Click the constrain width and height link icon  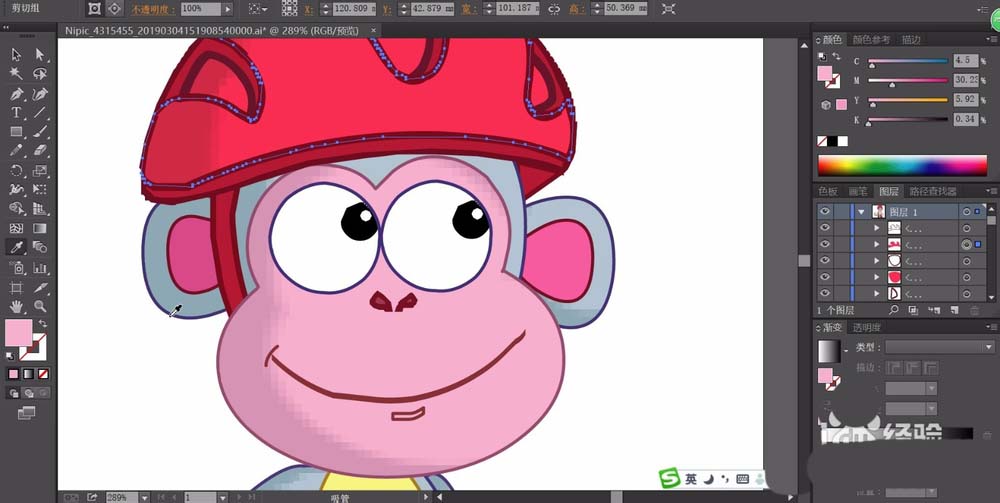[554, 9]
